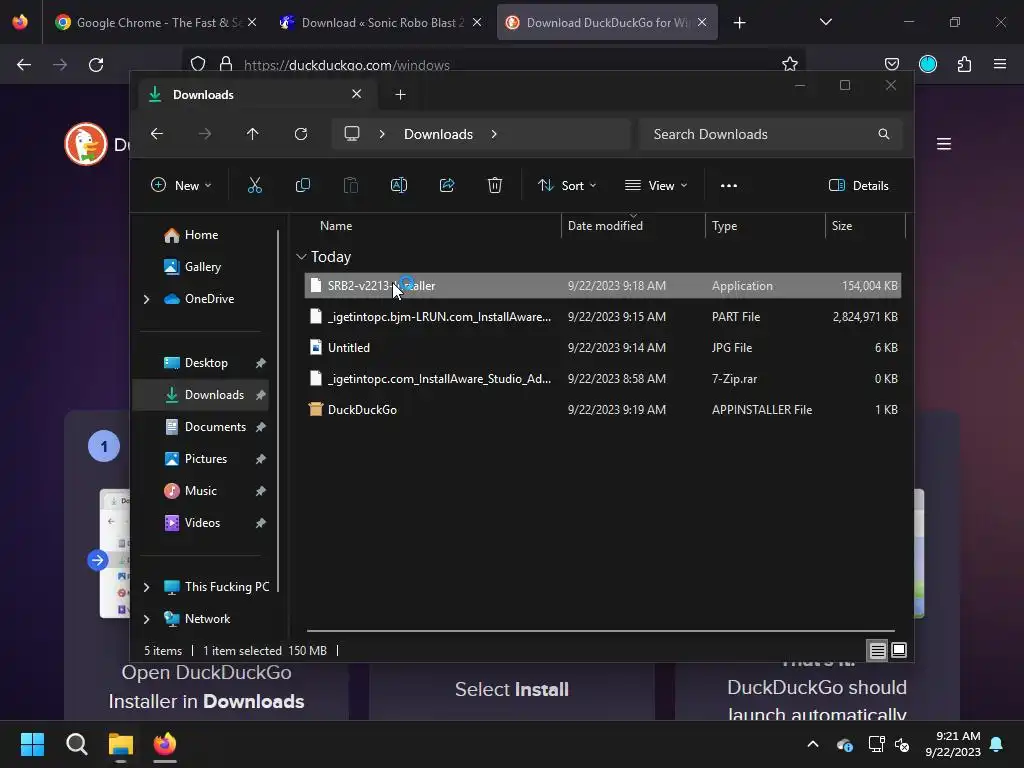Click the Cut scissors icon in Explorer toolbar

(x=255, y=185)
